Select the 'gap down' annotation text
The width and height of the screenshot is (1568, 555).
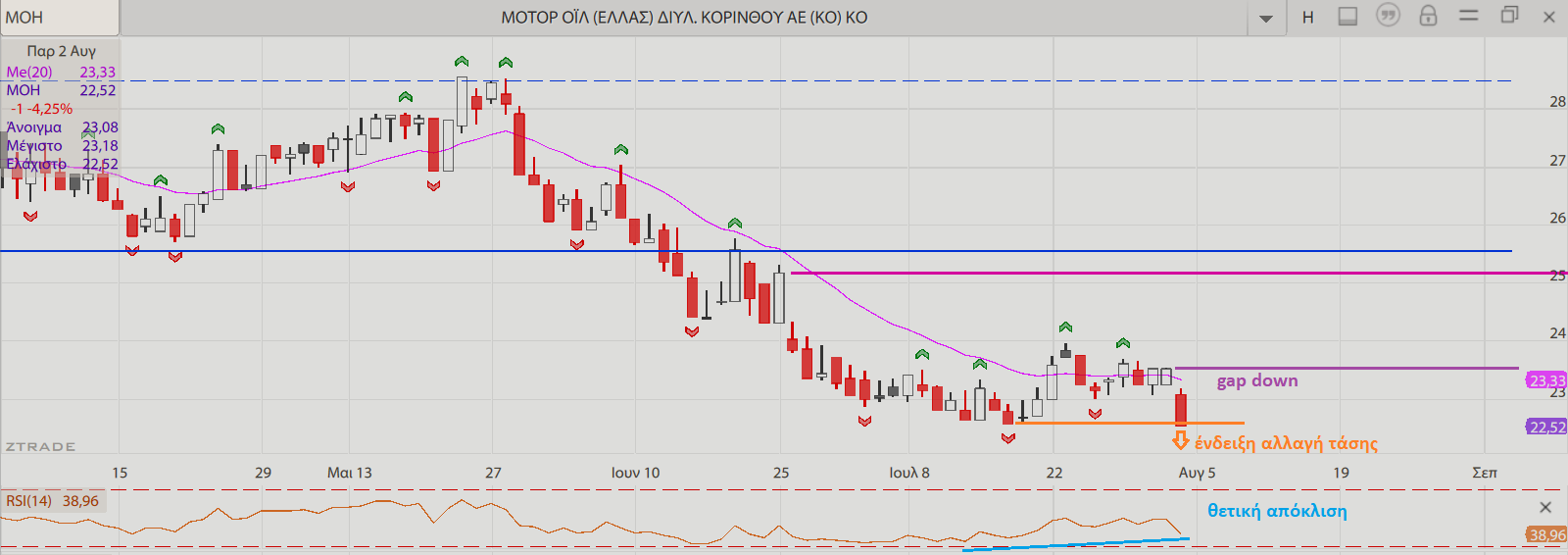tap(1257, 380)
